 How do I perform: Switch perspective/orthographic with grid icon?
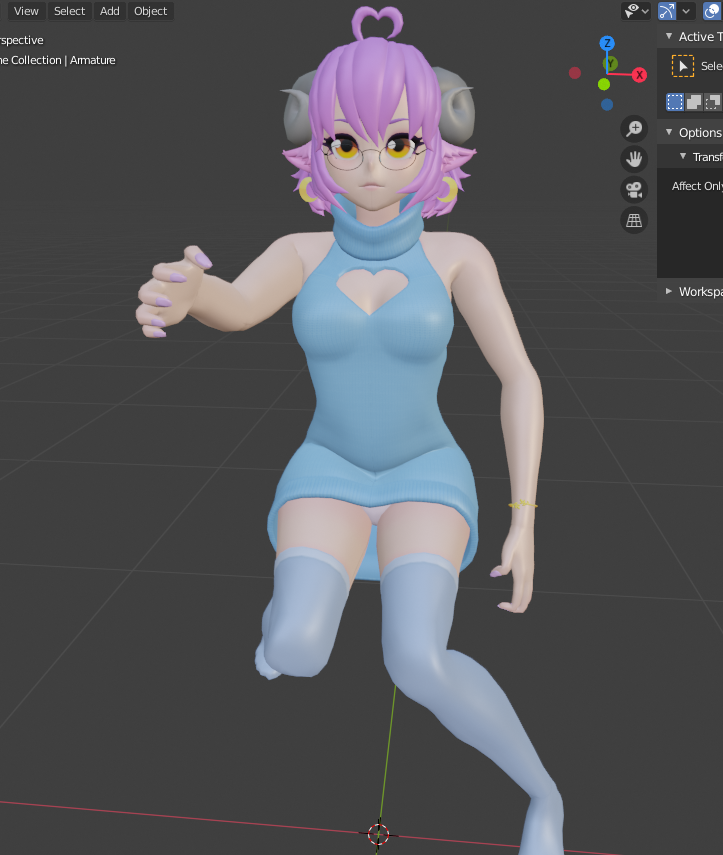(x=634, y=220)
